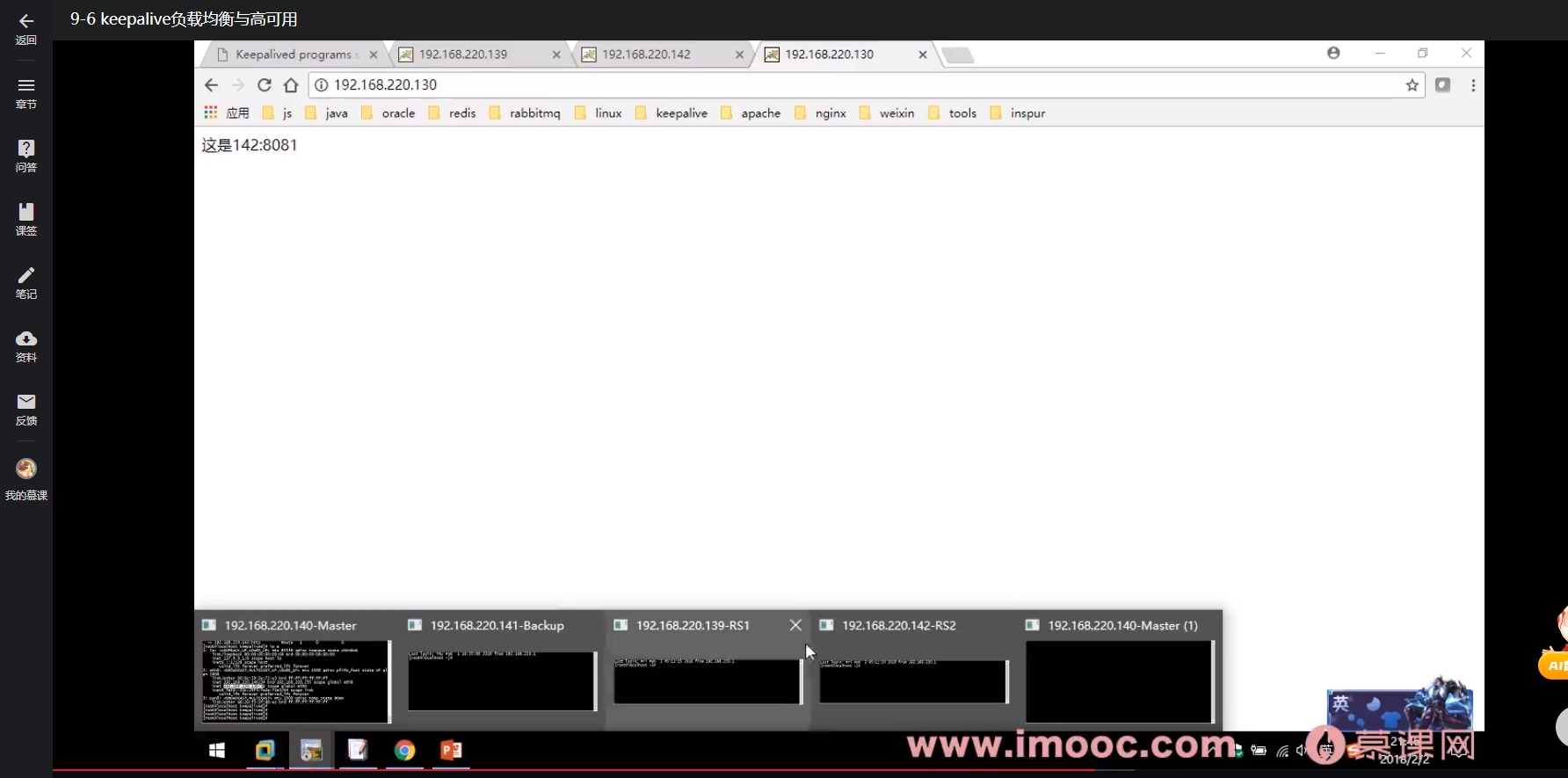Viewport: 1568px width, 778px height.
Task: Open Chrome from taskbar
Action: point(404,750)
